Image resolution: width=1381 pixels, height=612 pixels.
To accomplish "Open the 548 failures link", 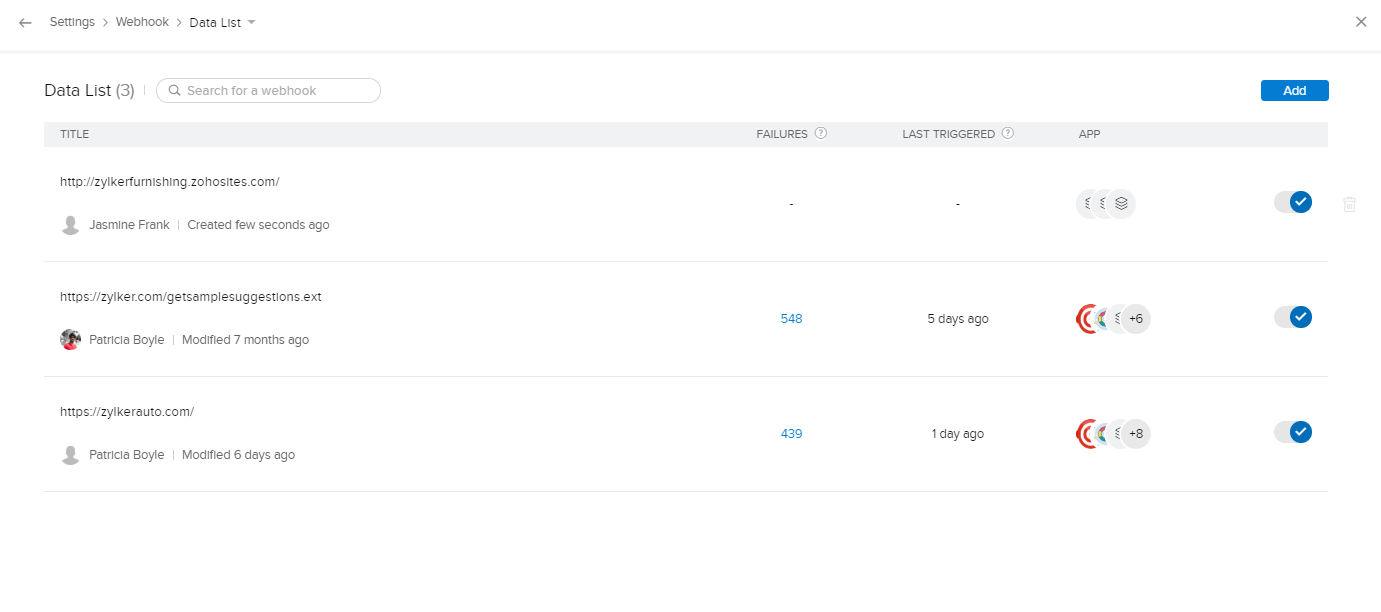I will pos(791,319).
